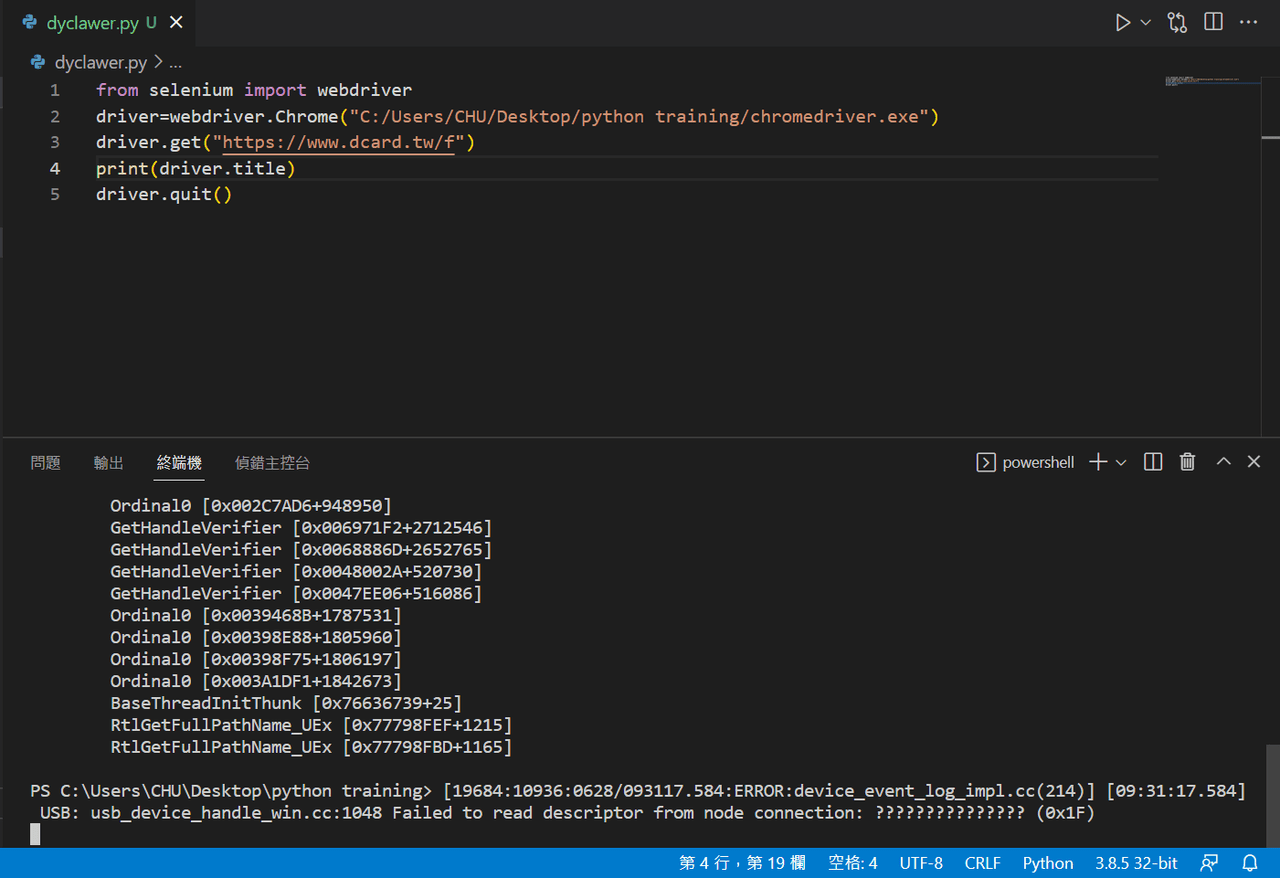Open the UTF-8 encoding selector
Viewport: 1280px width, 878px height.
[921, 863]
